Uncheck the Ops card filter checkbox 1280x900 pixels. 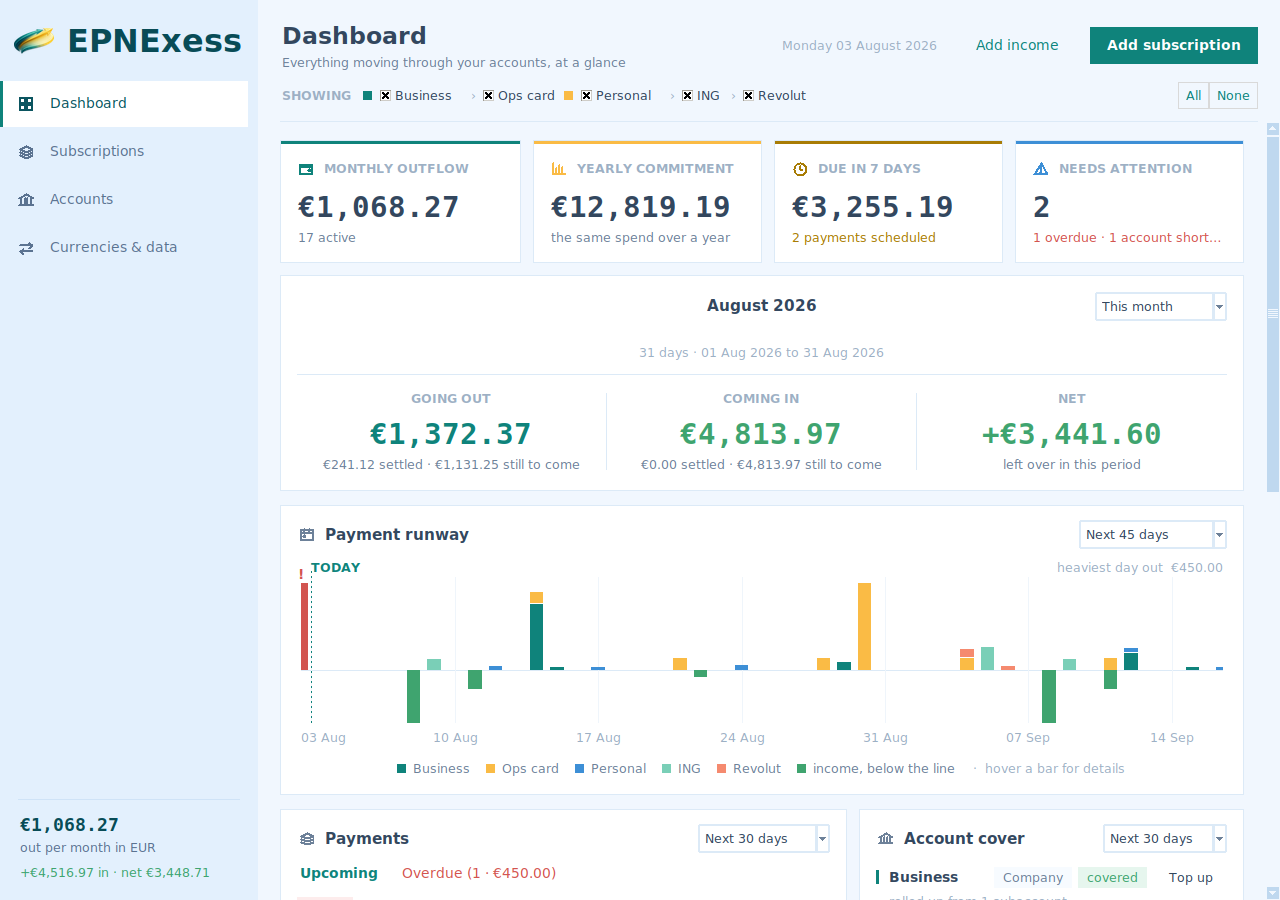pyautogui.click(x=488, y=96)
